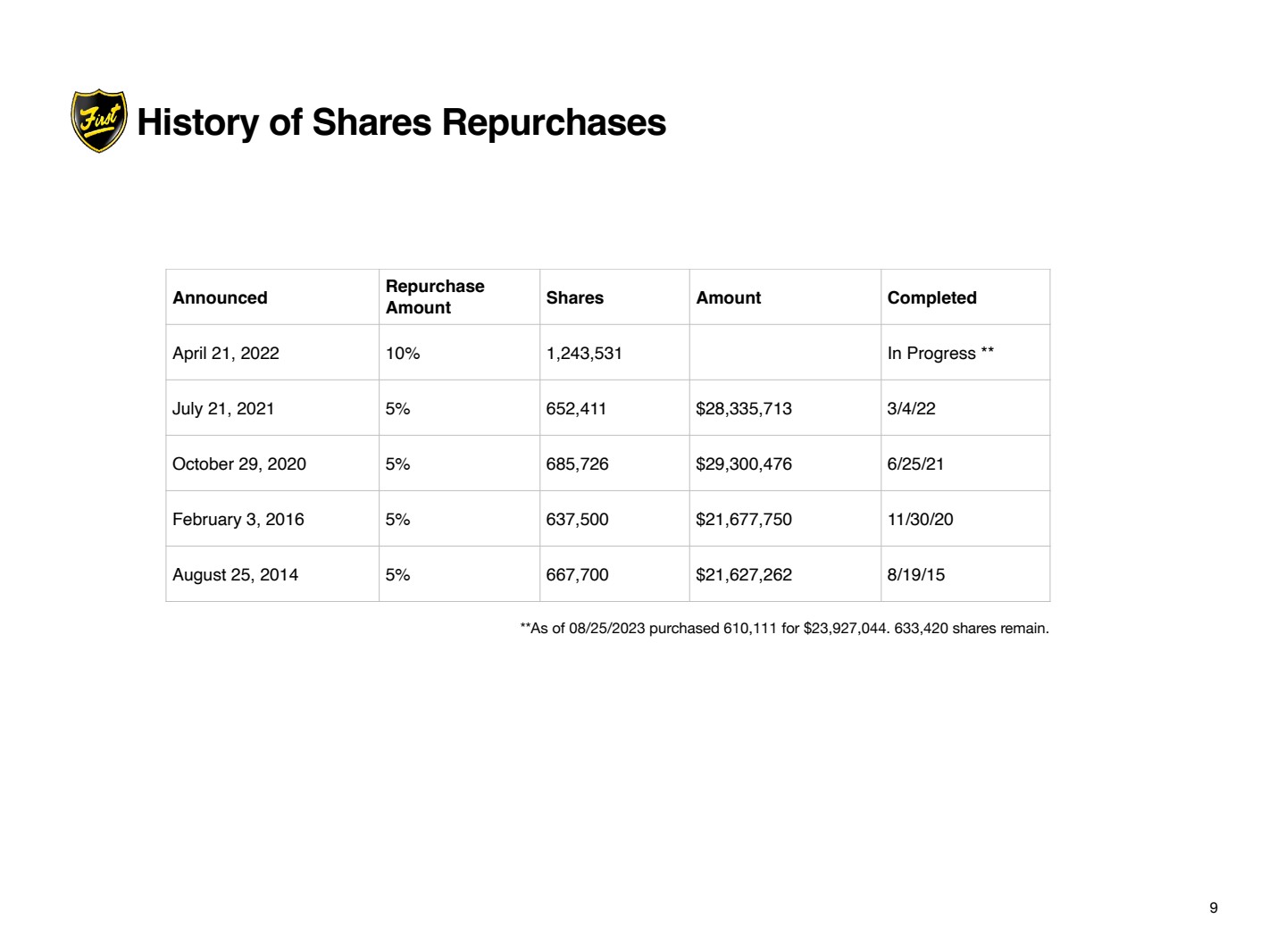
Task: Click the "July 21, 2021" cell
Action: 223,409
